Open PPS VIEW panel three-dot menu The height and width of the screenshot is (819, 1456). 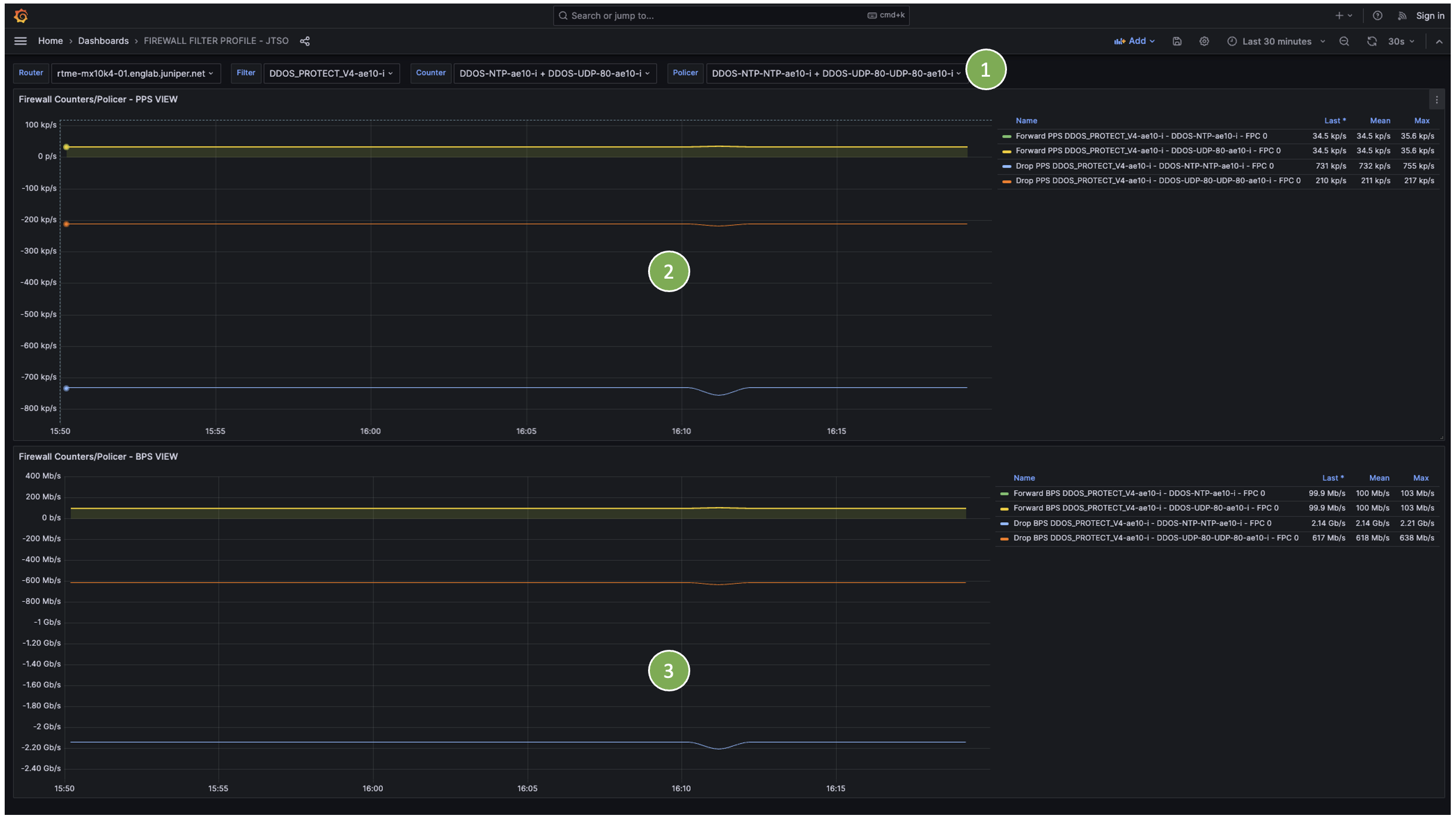(1436, 100)
